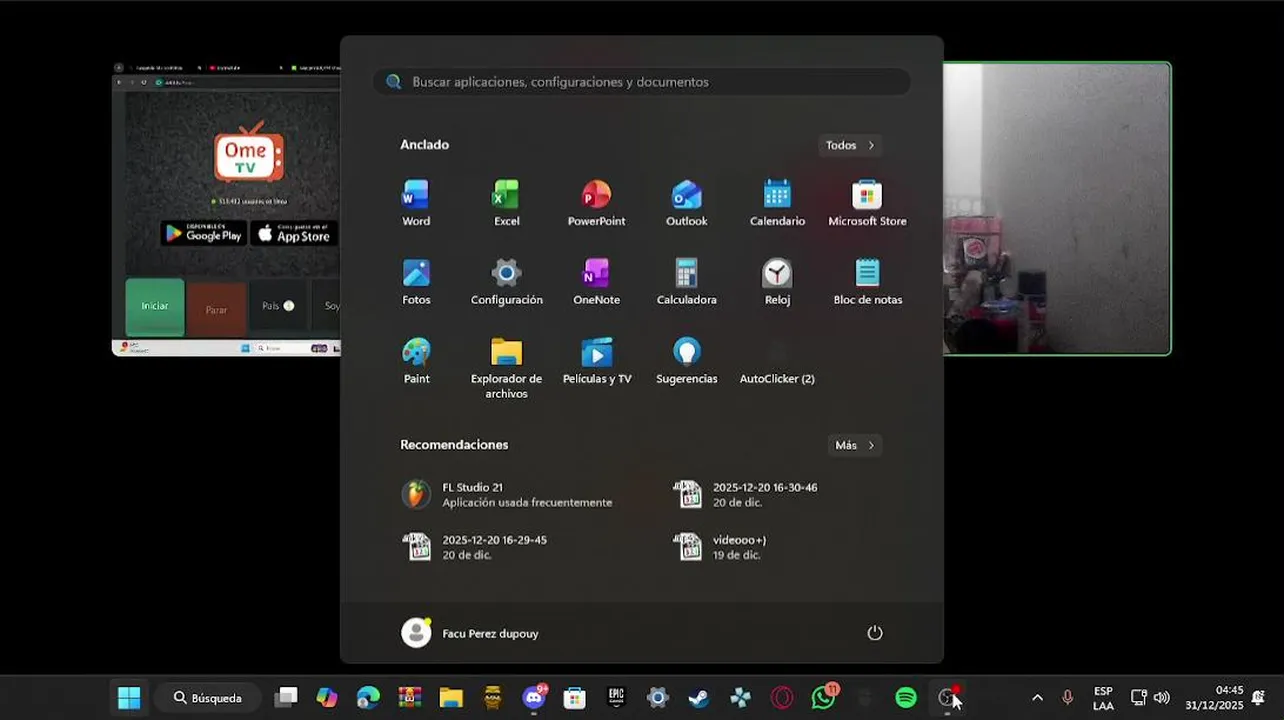Open Calendario pinned app
The width and height of the screenshot is (1284, 720).
(x=777, y=203)
